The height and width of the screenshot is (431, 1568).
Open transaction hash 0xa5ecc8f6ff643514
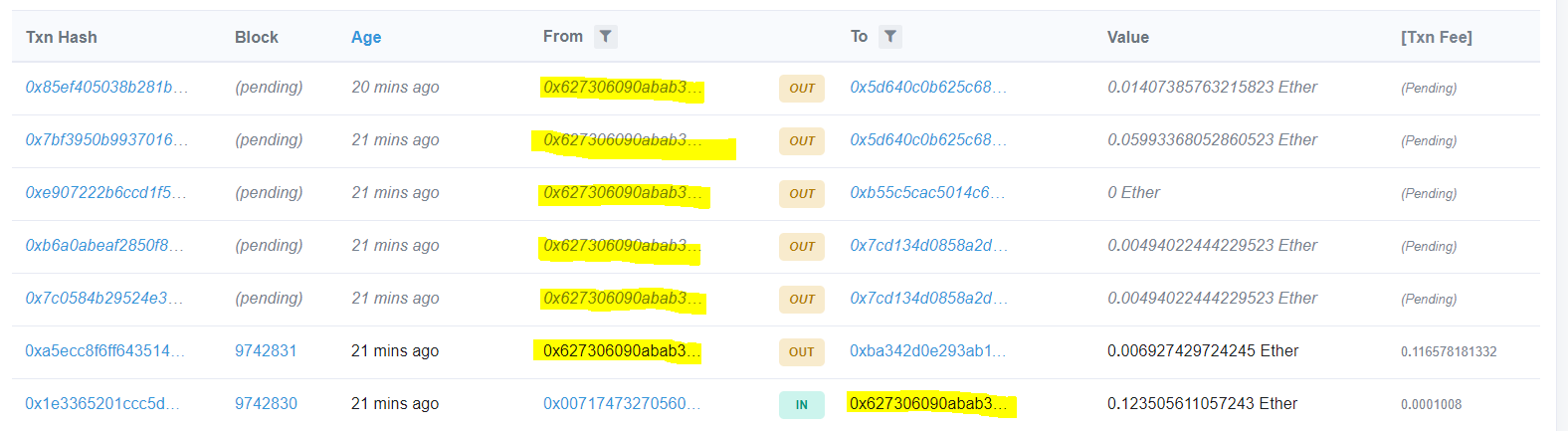point(104,351)
